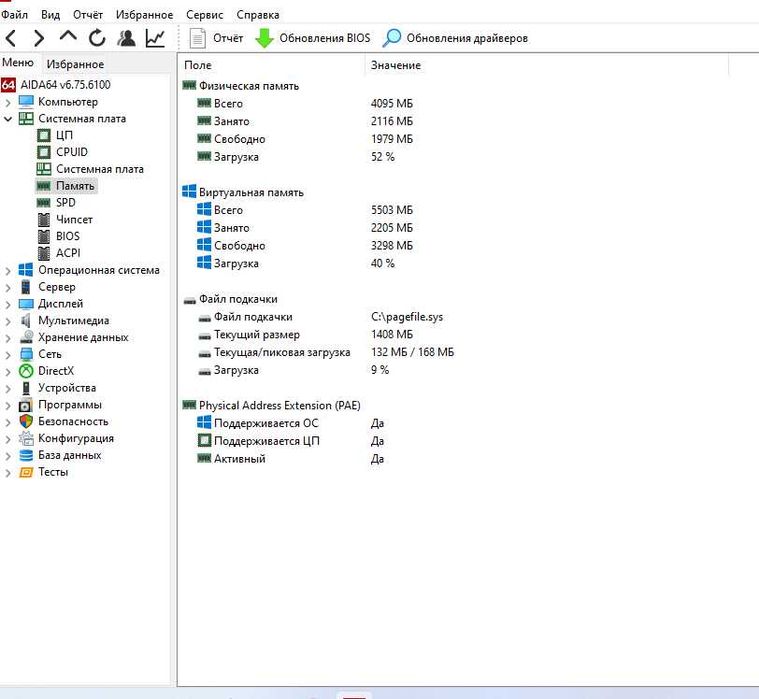Viewport: 759px width, 699px height.
Task: Go back with the left arrow icon
Action: pos(11,38)
